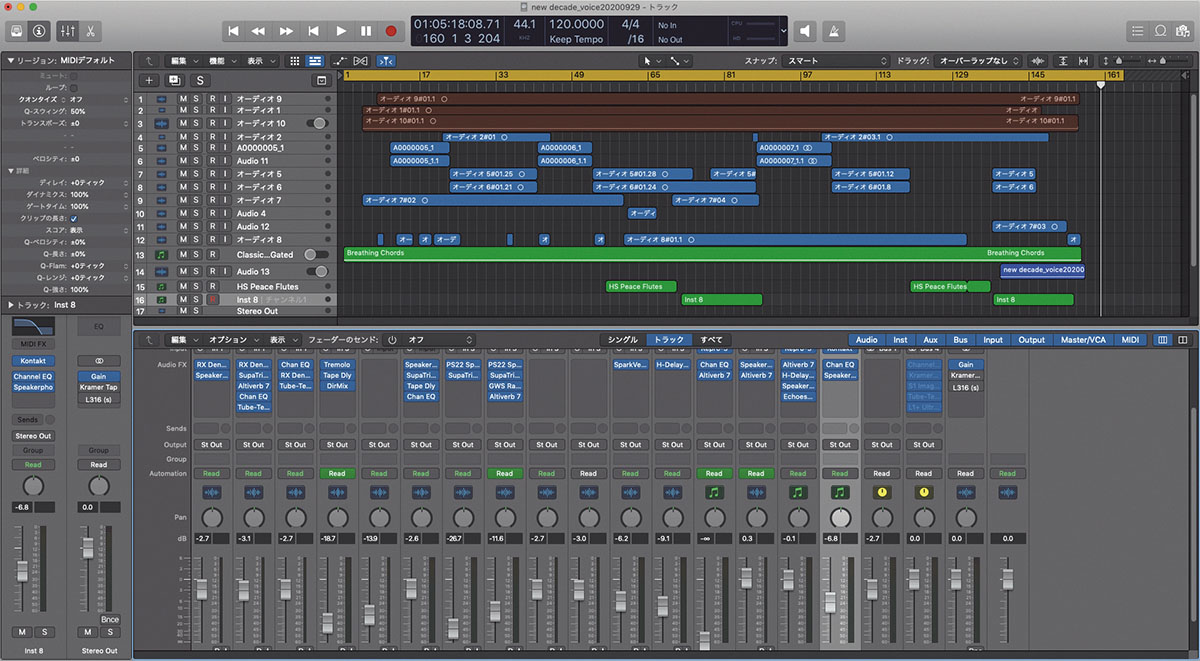1200x661 pixels.
Task: Open the mixer オプション menu
Action: coord(232,340)
